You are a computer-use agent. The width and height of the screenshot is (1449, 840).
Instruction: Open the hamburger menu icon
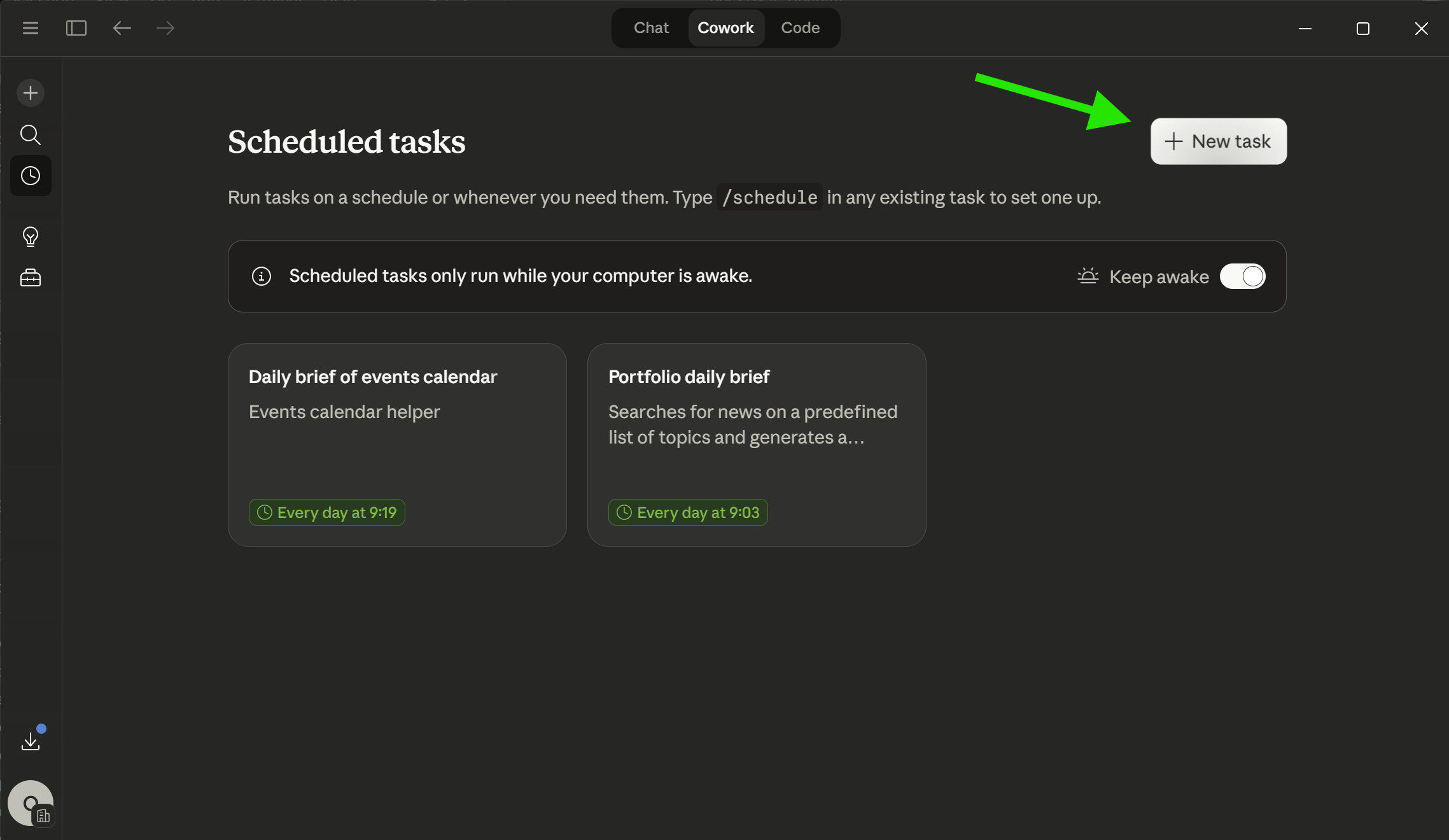(x=31, y=28)
